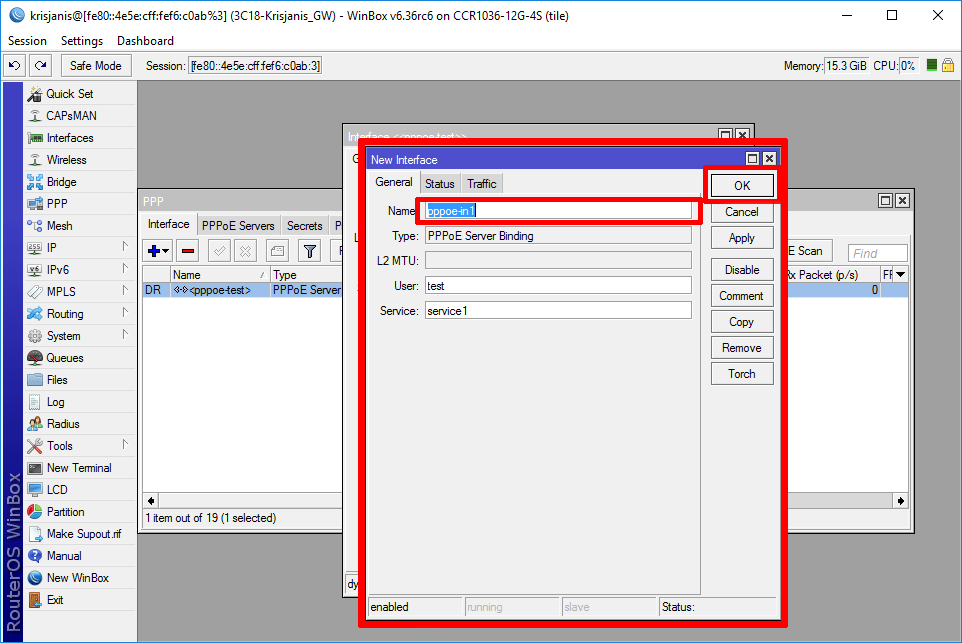Click inside the Find search box
The width and height of the screenshot is (962, 643).
(876, 252)
